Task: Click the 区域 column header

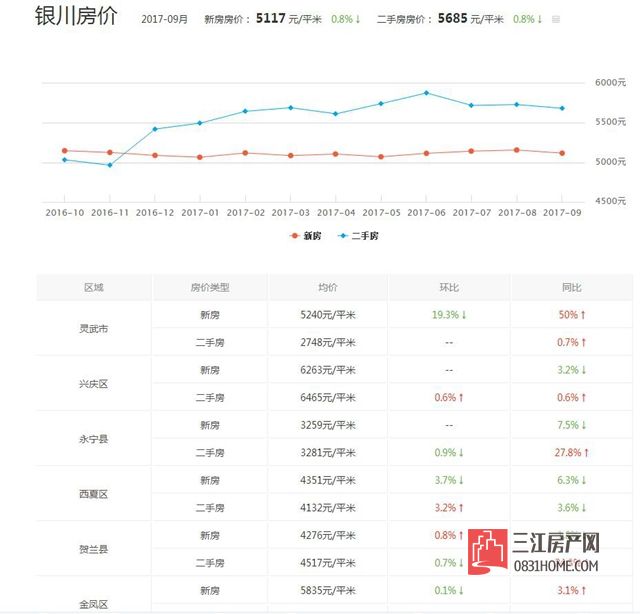Action: tap(94, 287)
